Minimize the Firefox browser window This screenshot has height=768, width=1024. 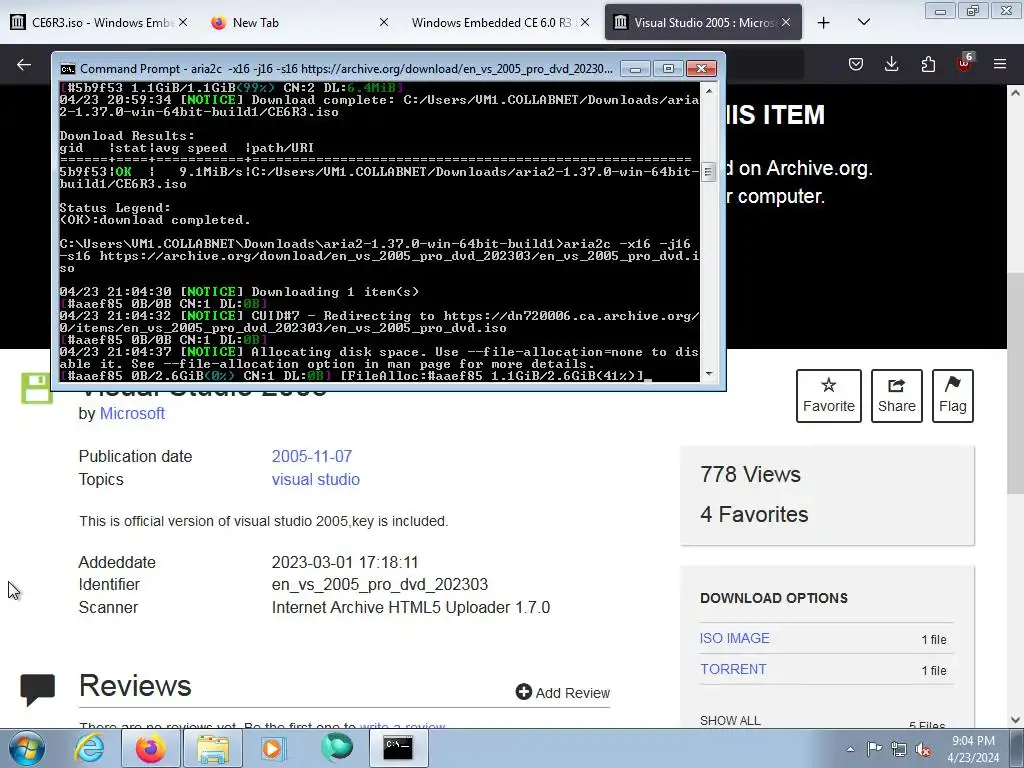tap(940, 11)
